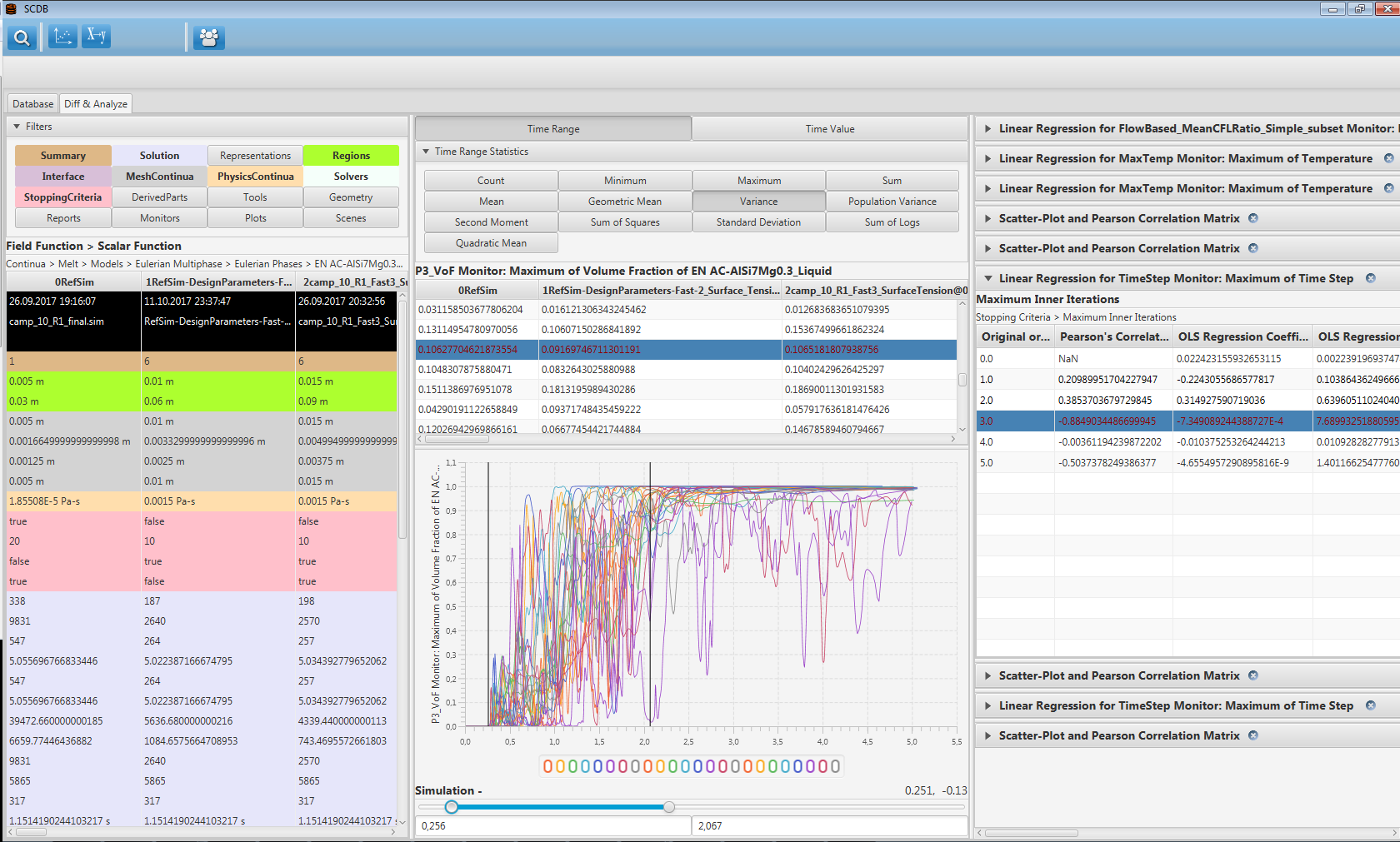Enable the StoppingCriteria filter
Viewport: 1400px width, 842px height.
point(62,197)
